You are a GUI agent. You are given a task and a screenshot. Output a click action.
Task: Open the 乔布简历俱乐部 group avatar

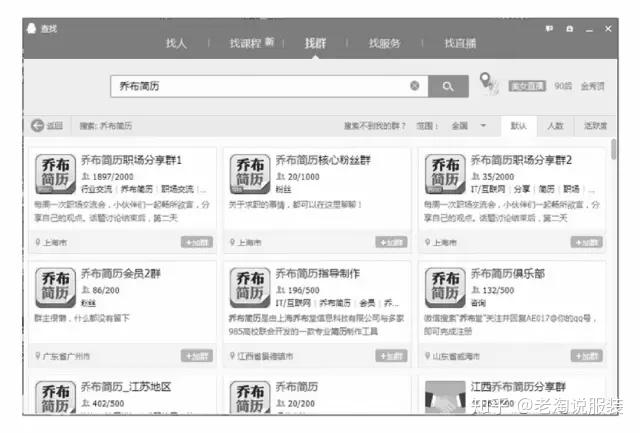pyautogui.click(x=445, y=288)
